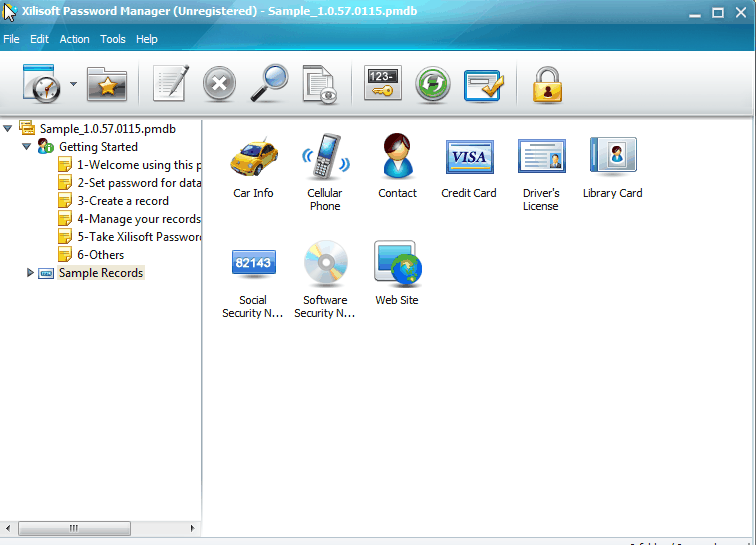The image size is (756, 545).
Task: Select Sample Records tree item
Action: [x=101, y=272]
